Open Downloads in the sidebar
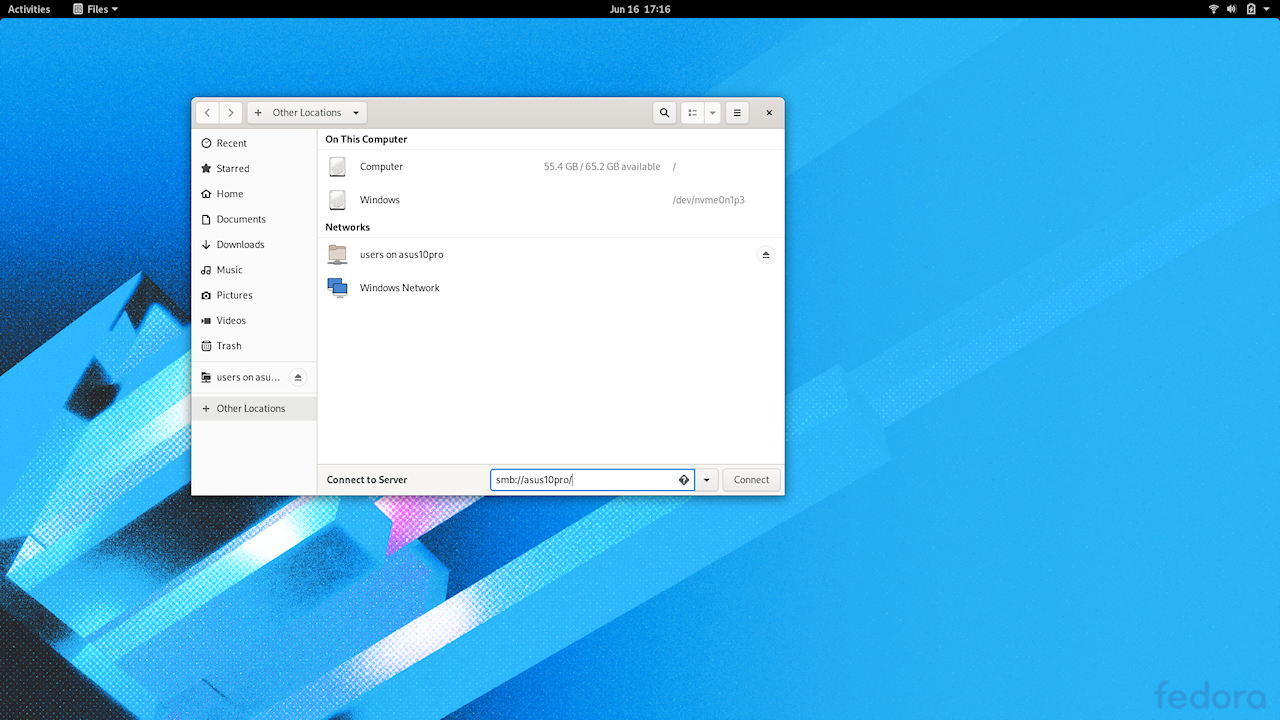Viewport: 1280px width, 720px height. pos(254,245)
